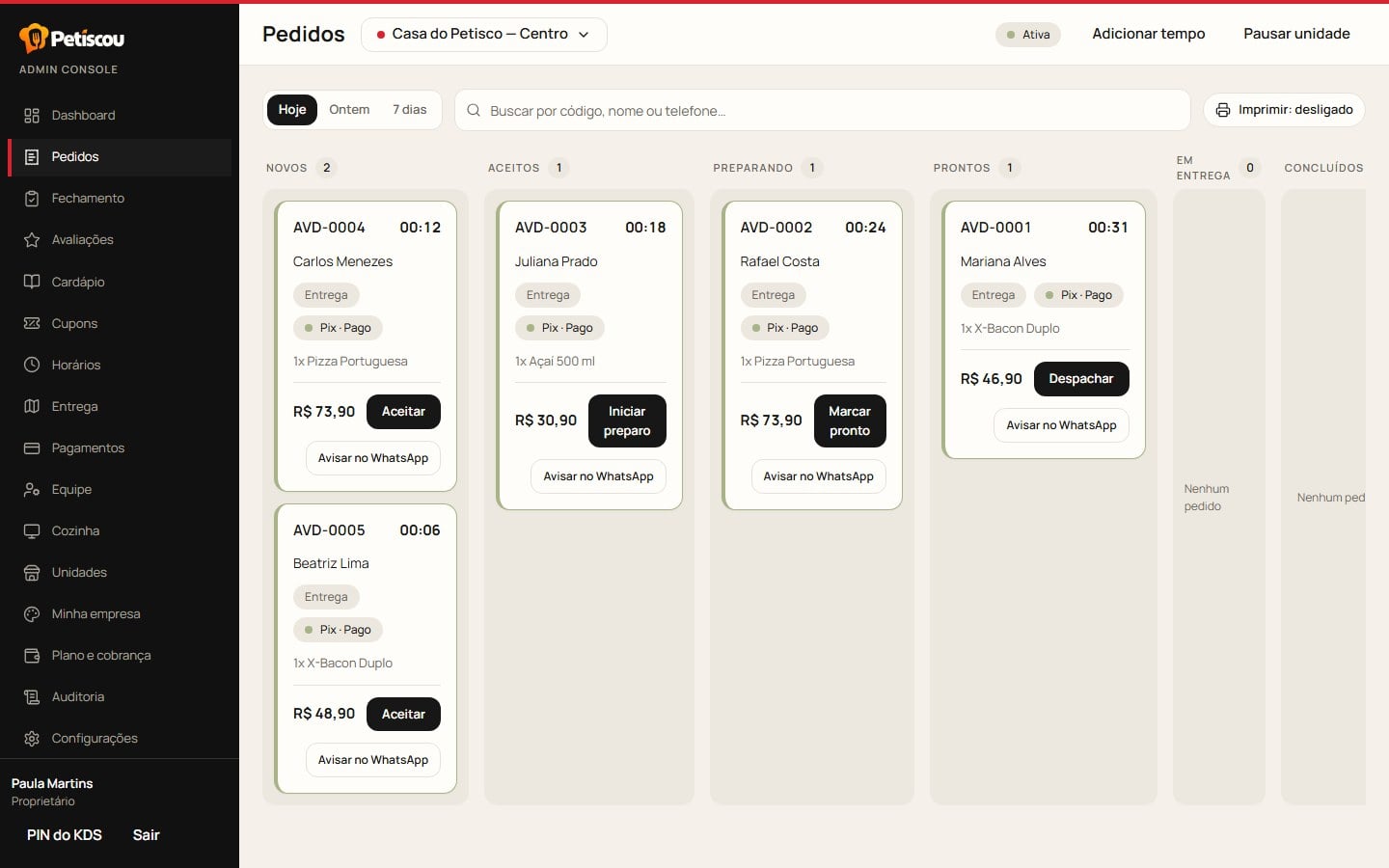The image size is (1389, 868).
Task: Click the Unidades store icon
Action: pyautogui.click(x=32, y=572)
